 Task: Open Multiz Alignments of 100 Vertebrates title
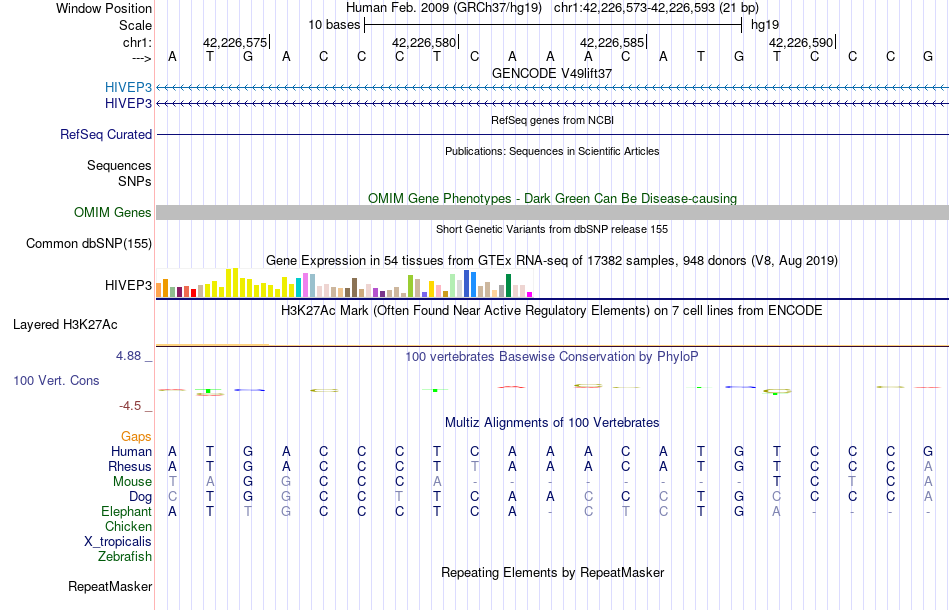coord(552,422)
